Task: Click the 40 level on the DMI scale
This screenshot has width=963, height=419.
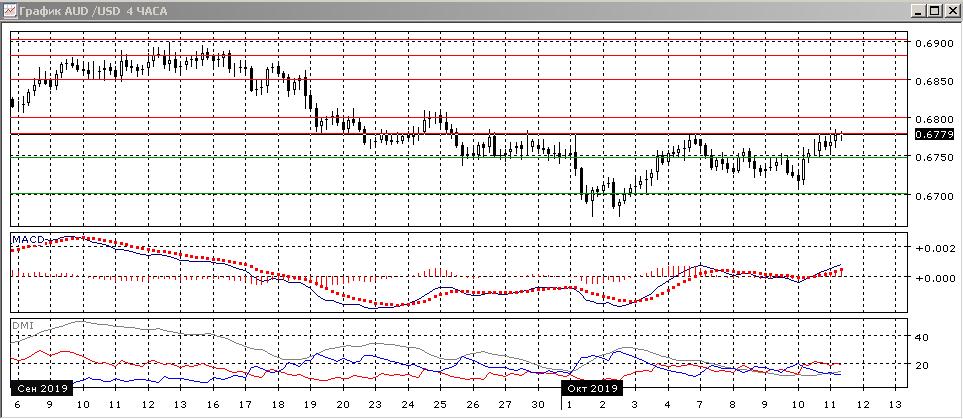Action: 921,337
